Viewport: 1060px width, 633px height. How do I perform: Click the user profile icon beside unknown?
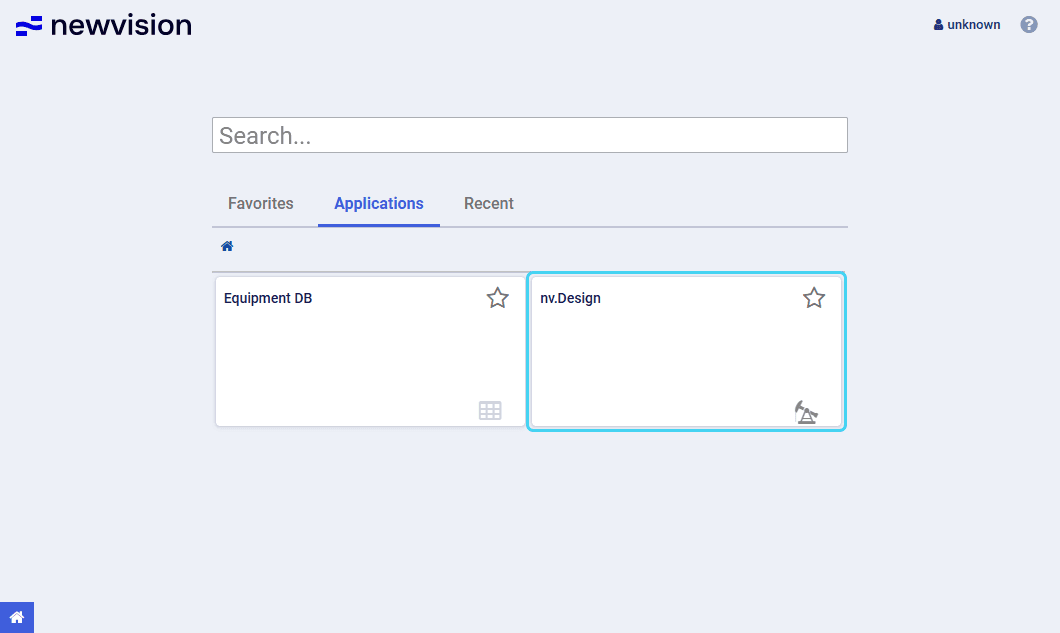pyautogui.click(x=938, y=25)
